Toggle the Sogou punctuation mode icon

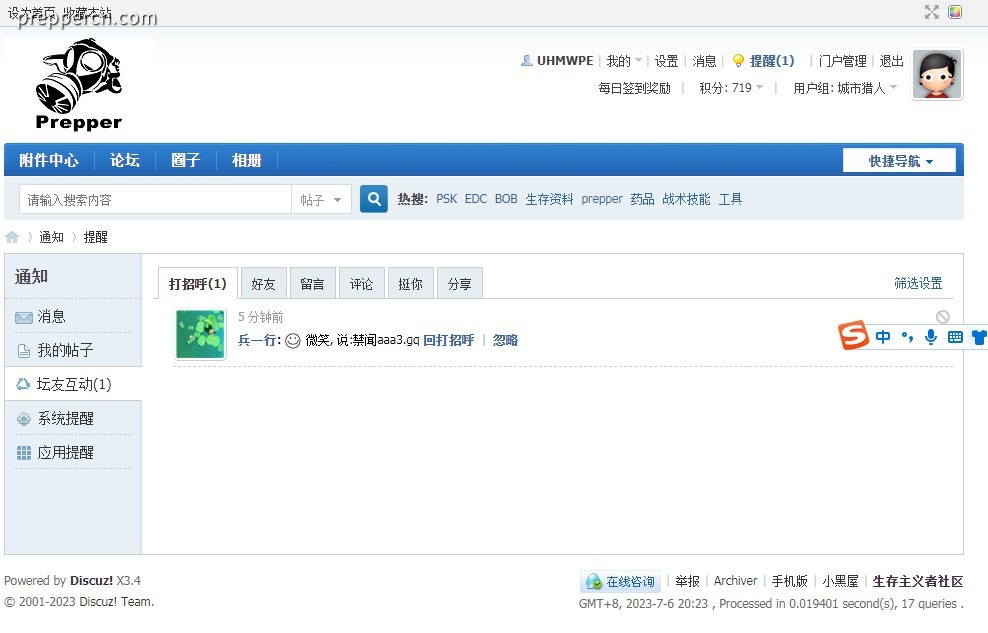click(907, 337)
